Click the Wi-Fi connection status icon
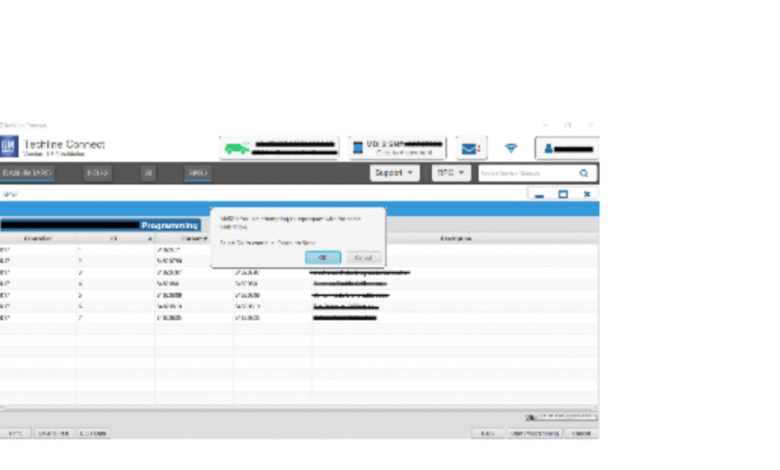The height and width of the screenshot is (470, 780). tap(511, 149)
